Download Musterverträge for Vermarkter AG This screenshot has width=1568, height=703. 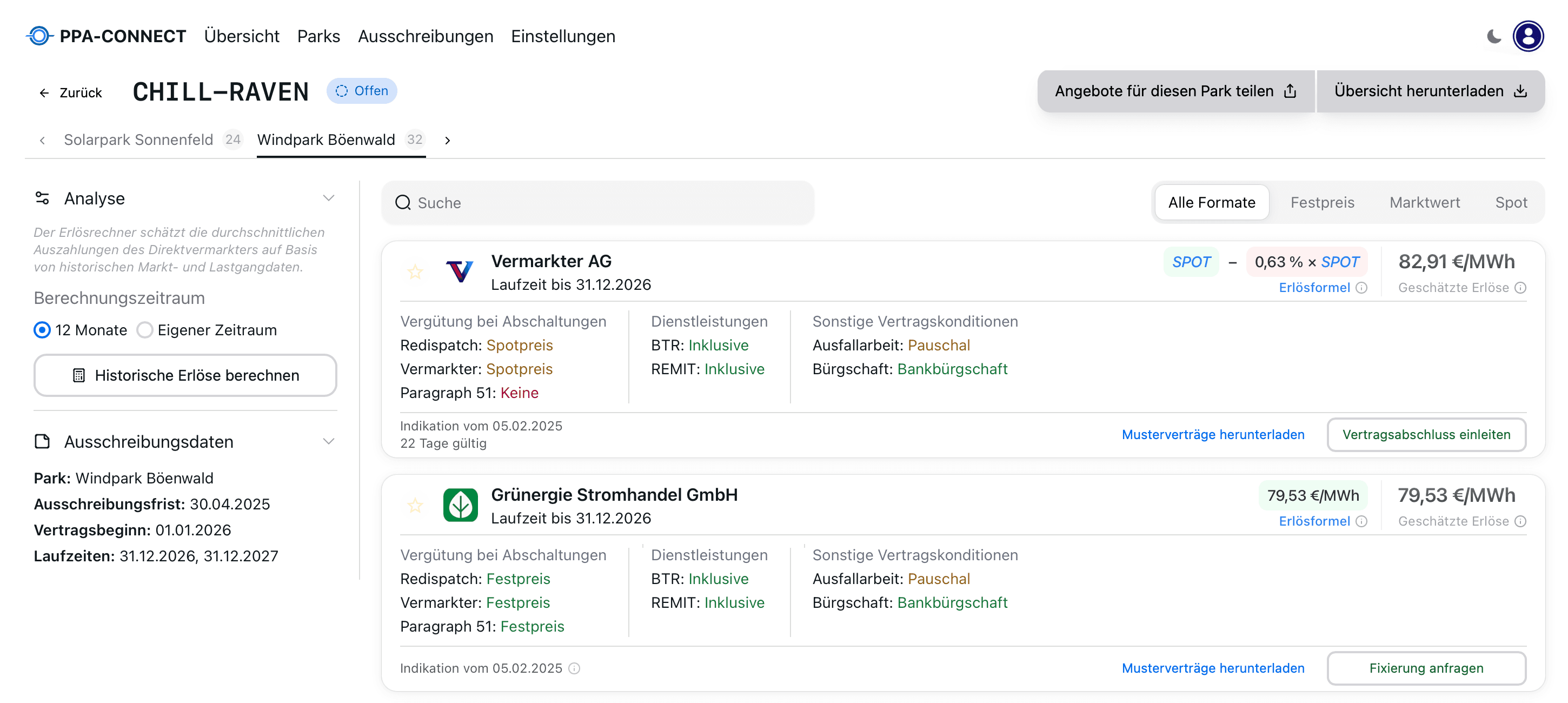[1213, 435]
